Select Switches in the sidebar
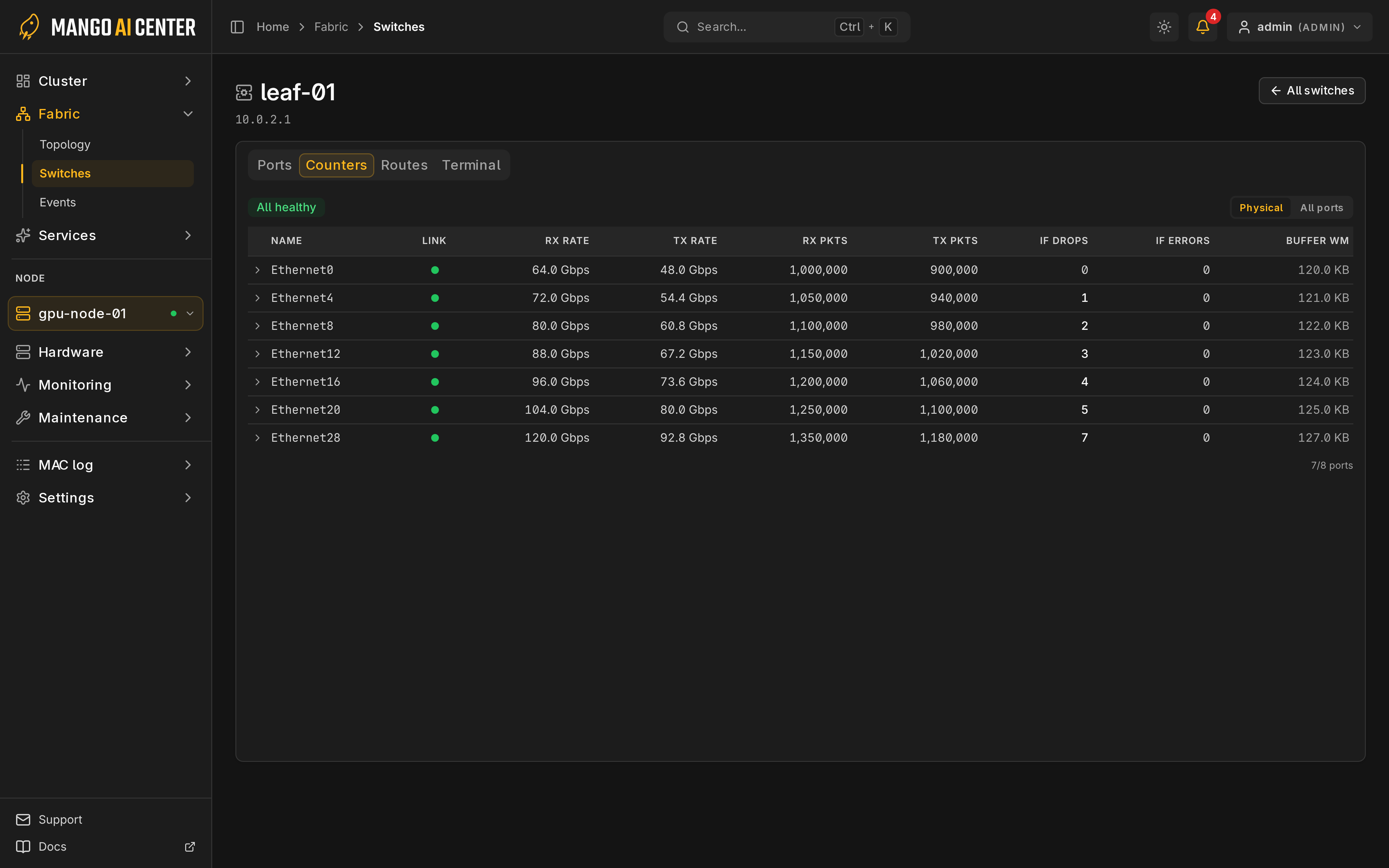Image resolution: width=1389 pixels, height=868 pixels. [113, 173]
